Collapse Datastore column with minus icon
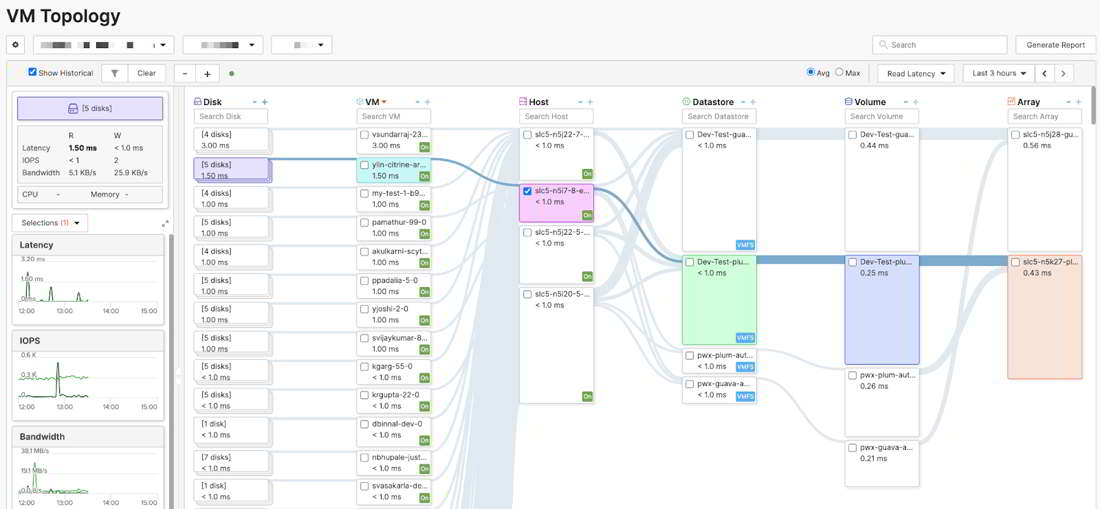Image resolution: width=1100 pixels, height=509 pixels. coord(743,102)
